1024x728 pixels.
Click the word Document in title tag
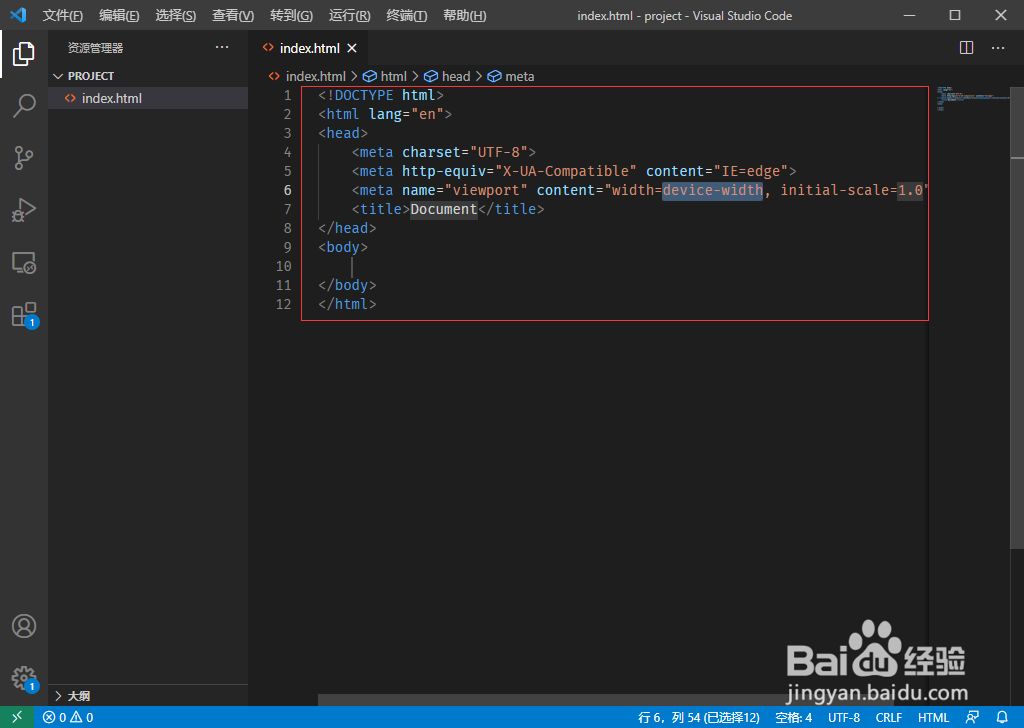coord(443,209)
